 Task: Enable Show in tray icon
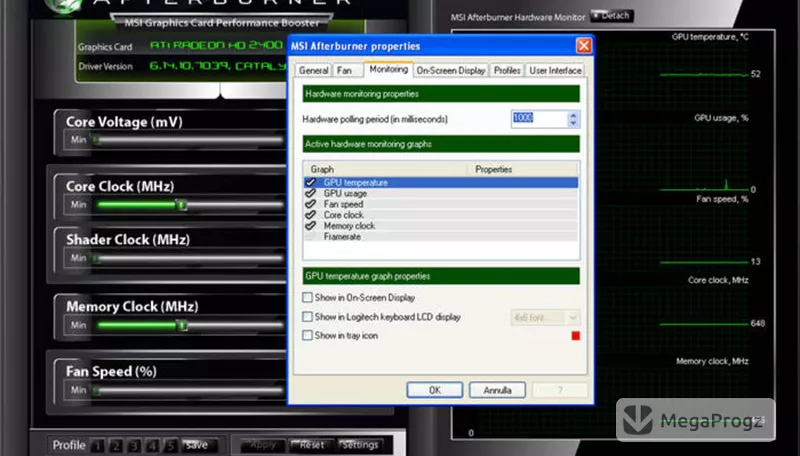pos(307,335)
